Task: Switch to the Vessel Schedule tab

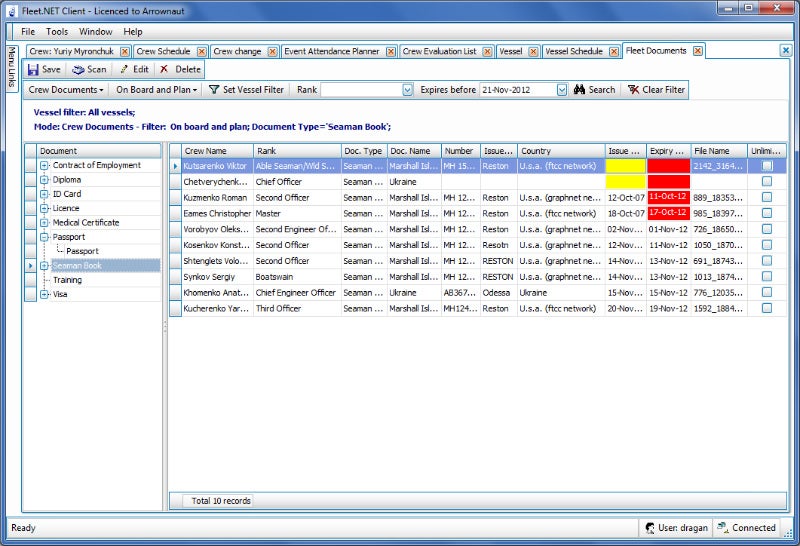Action: coord(573,51)
